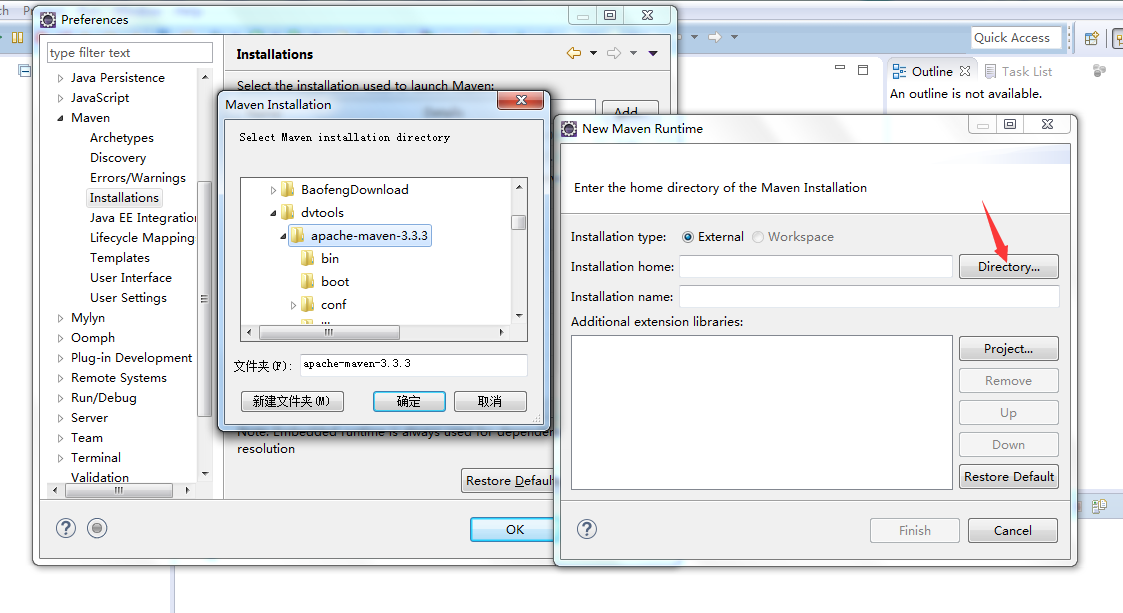The height and width of the screenshot is (613, 1123).
Task: Click the dvtools folder icon
Action: pos(287,212)
